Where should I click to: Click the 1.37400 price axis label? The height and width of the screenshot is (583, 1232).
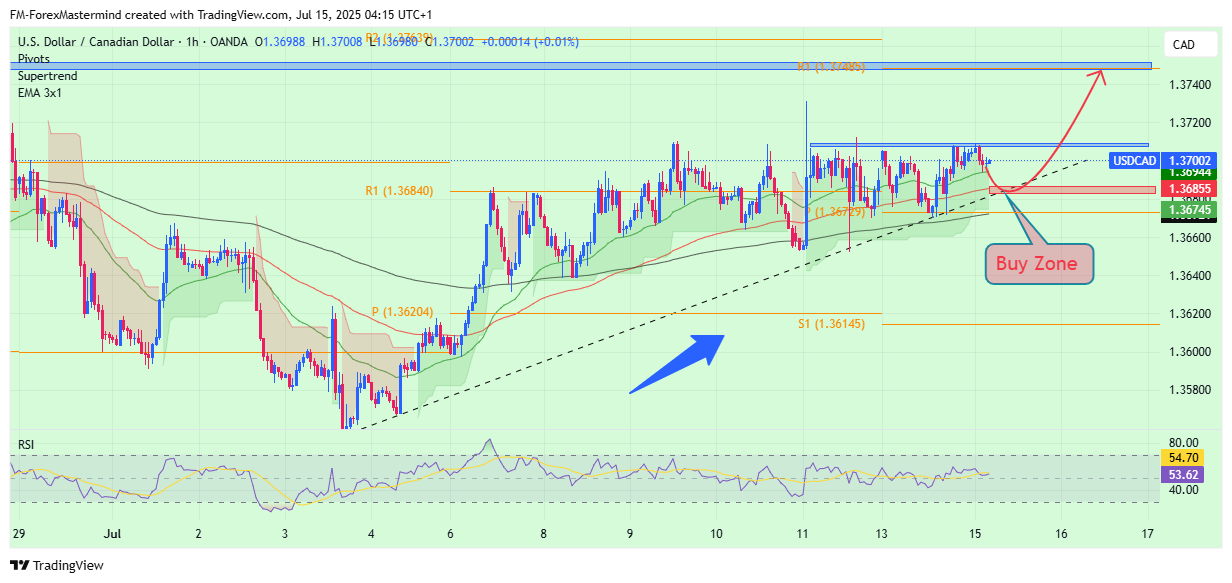1190,86
